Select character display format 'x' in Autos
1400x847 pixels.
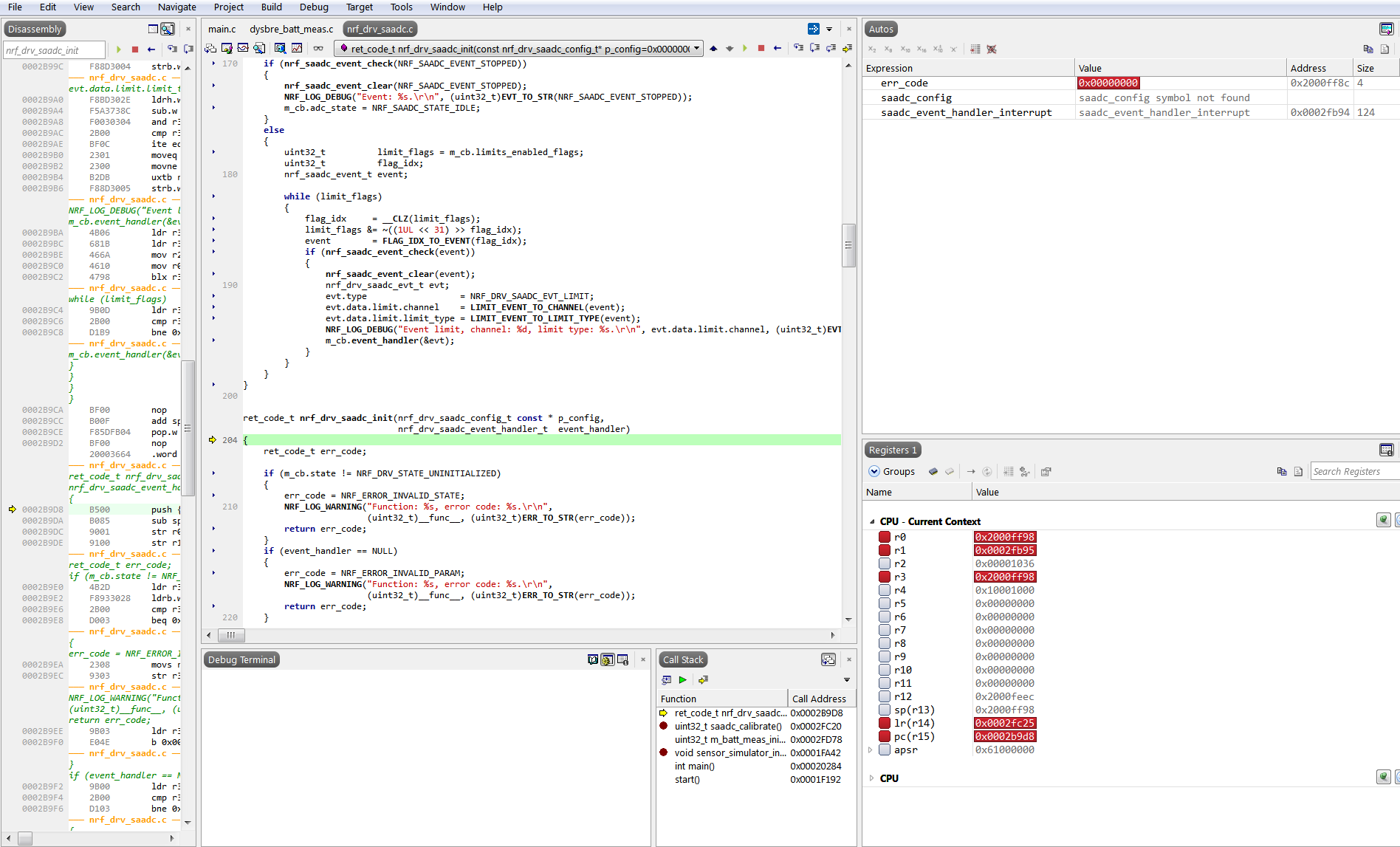tap(953, 49)
